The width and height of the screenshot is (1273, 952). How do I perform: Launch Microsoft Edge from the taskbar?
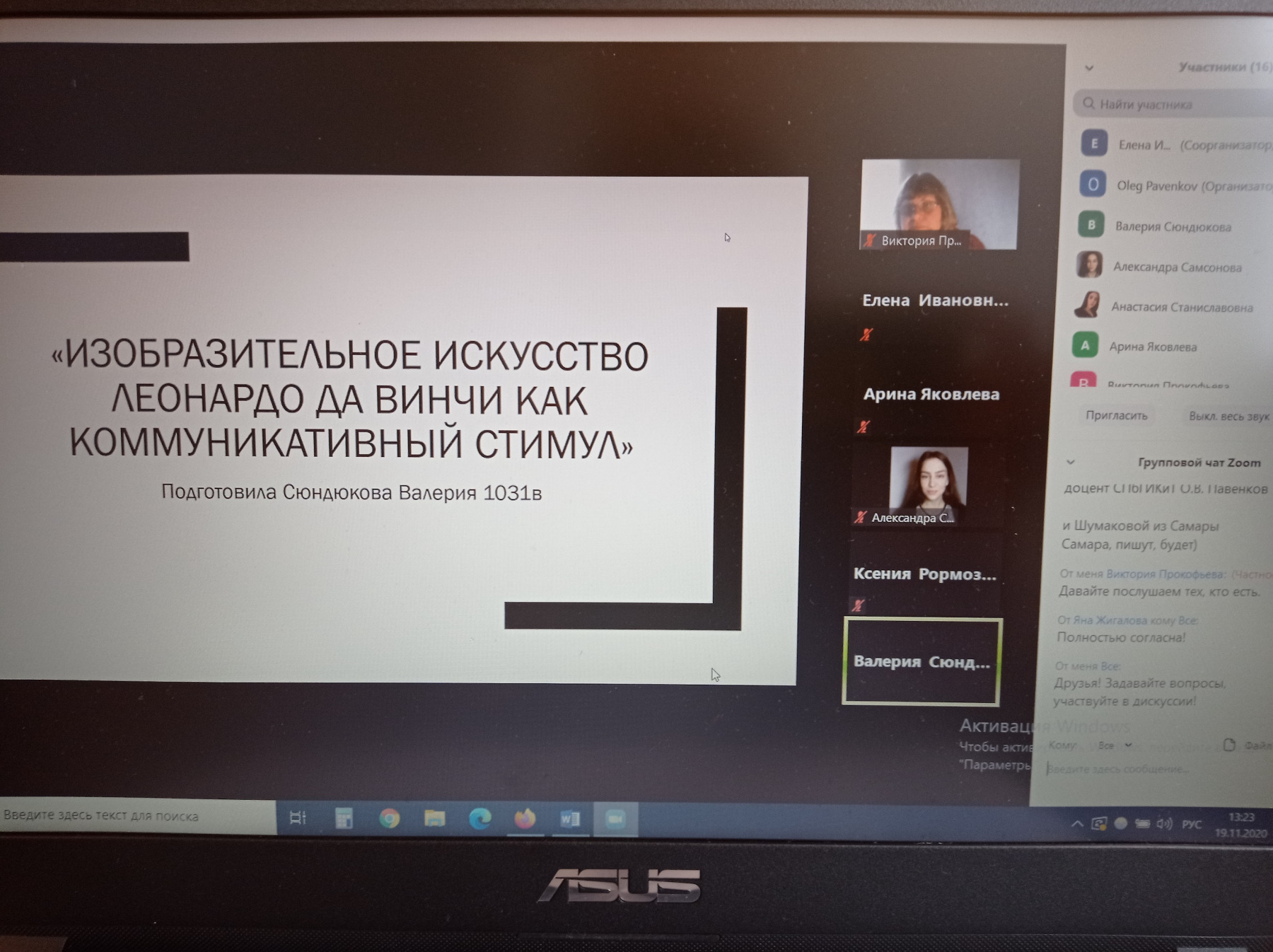tap(480, 818)
